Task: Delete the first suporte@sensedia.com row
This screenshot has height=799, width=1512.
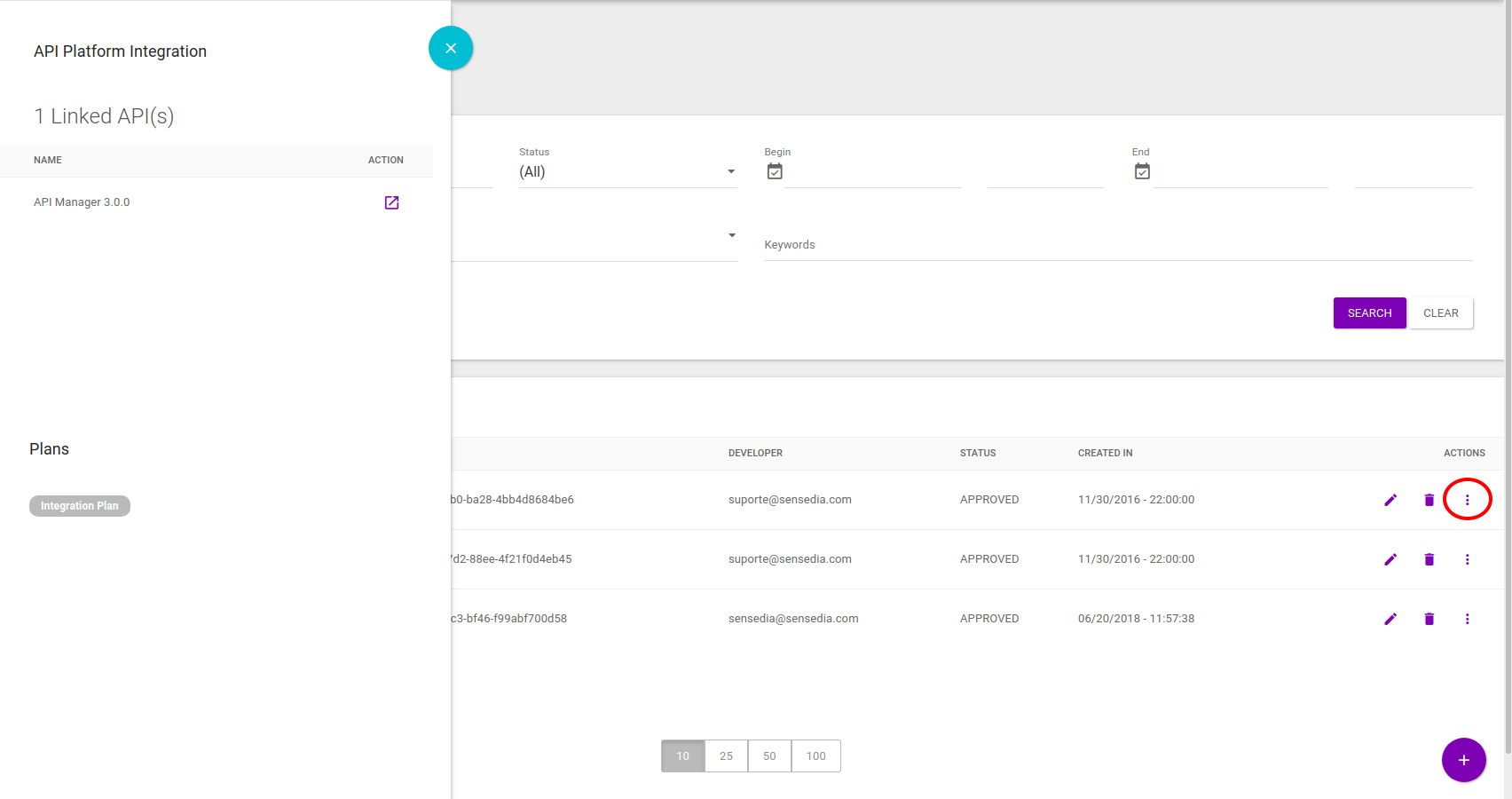Action: 1429,500
